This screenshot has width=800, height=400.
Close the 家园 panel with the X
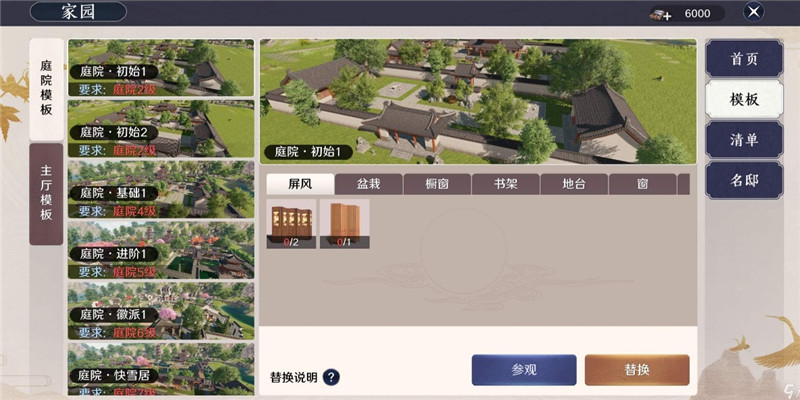coord(754,11)
